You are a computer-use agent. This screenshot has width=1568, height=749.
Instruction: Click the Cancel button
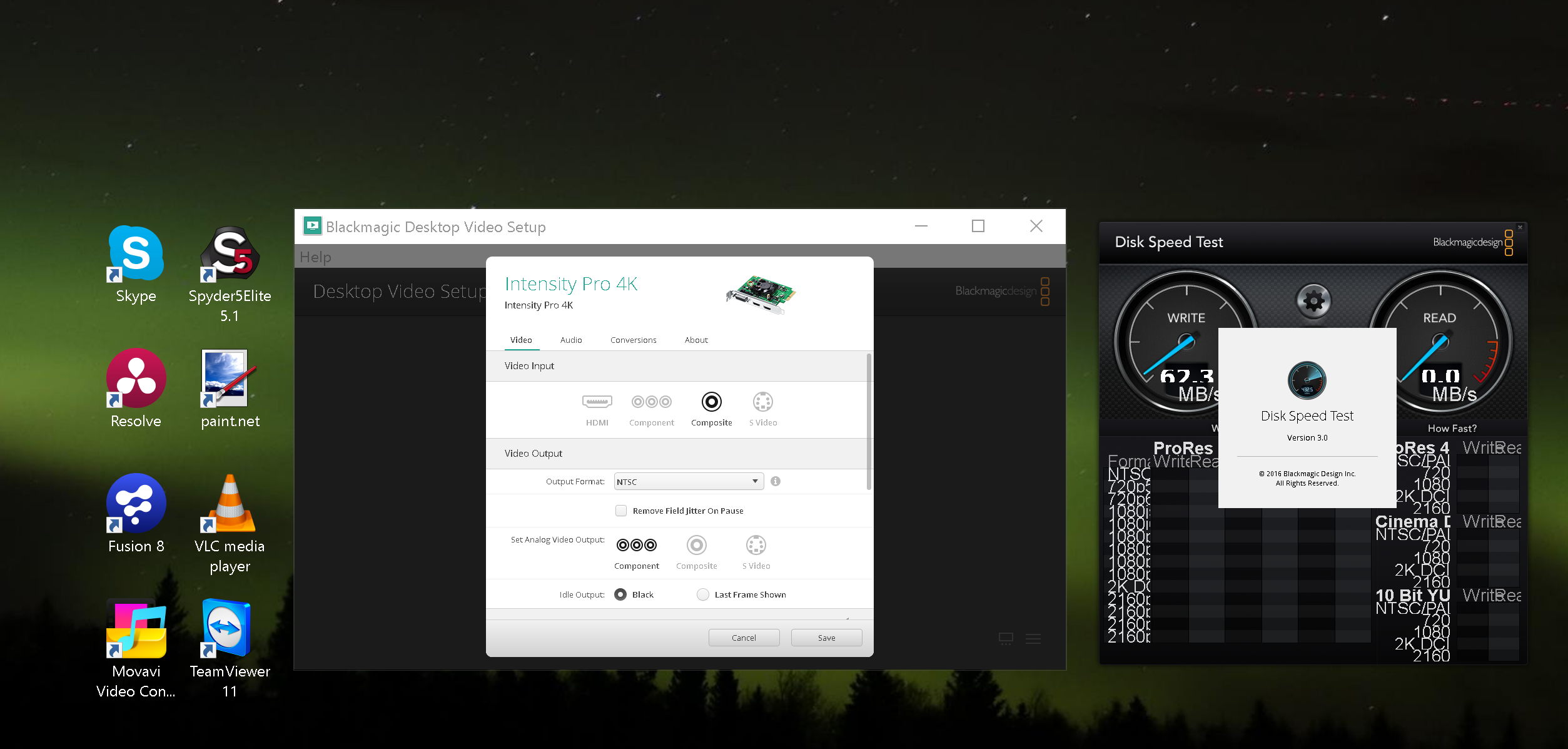[744, 638]
